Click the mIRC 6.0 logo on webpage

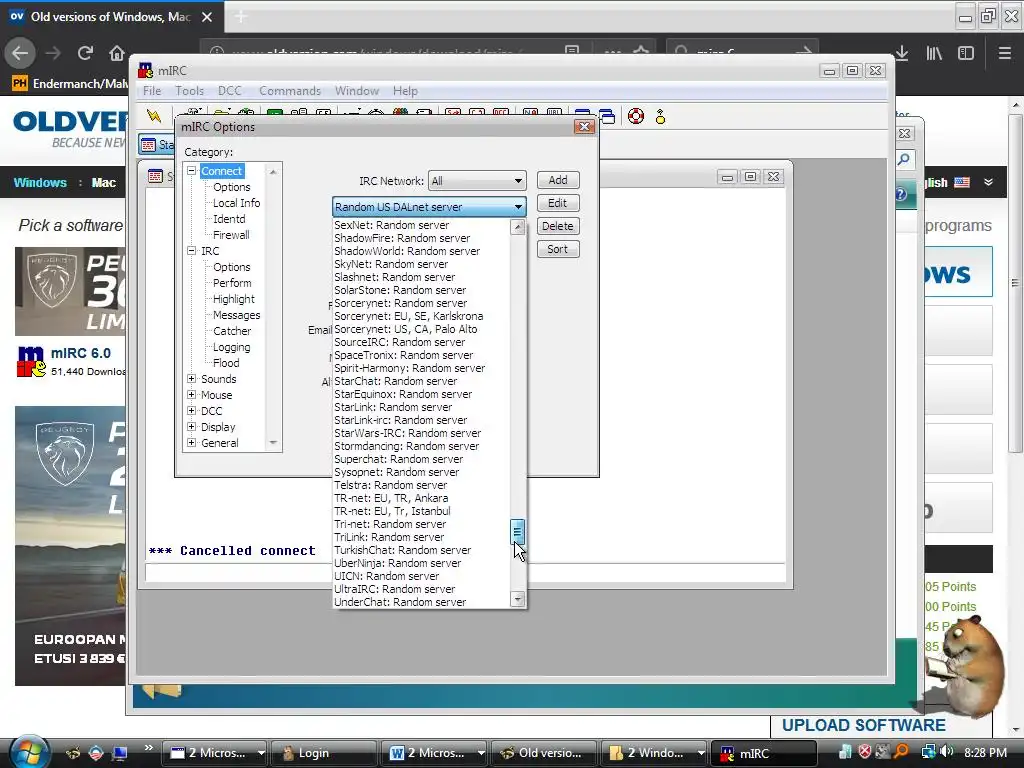[x=31, y=362]
